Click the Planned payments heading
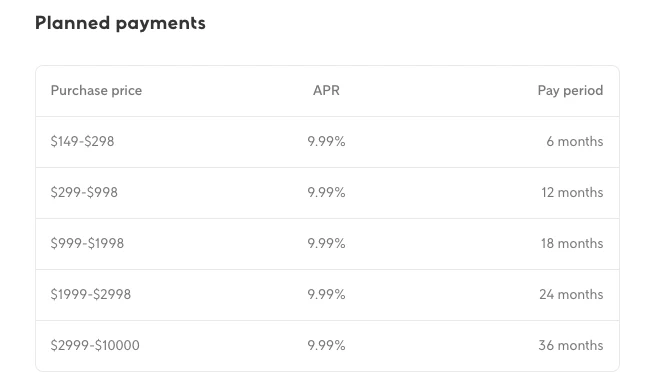The width and height of the screenshot is (654, 388). tap(120, 23)
